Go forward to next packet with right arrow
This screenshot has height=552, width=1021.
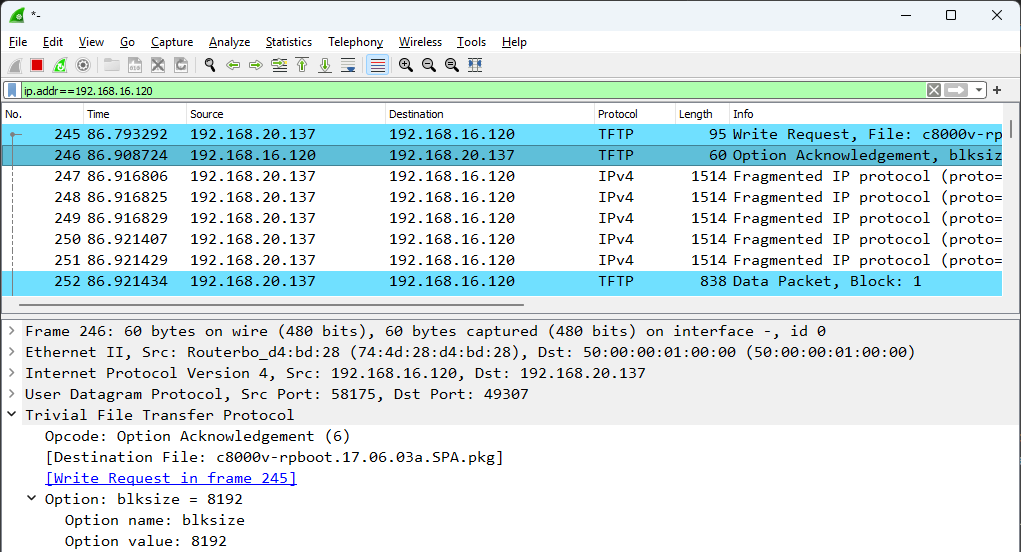point(256,65)
